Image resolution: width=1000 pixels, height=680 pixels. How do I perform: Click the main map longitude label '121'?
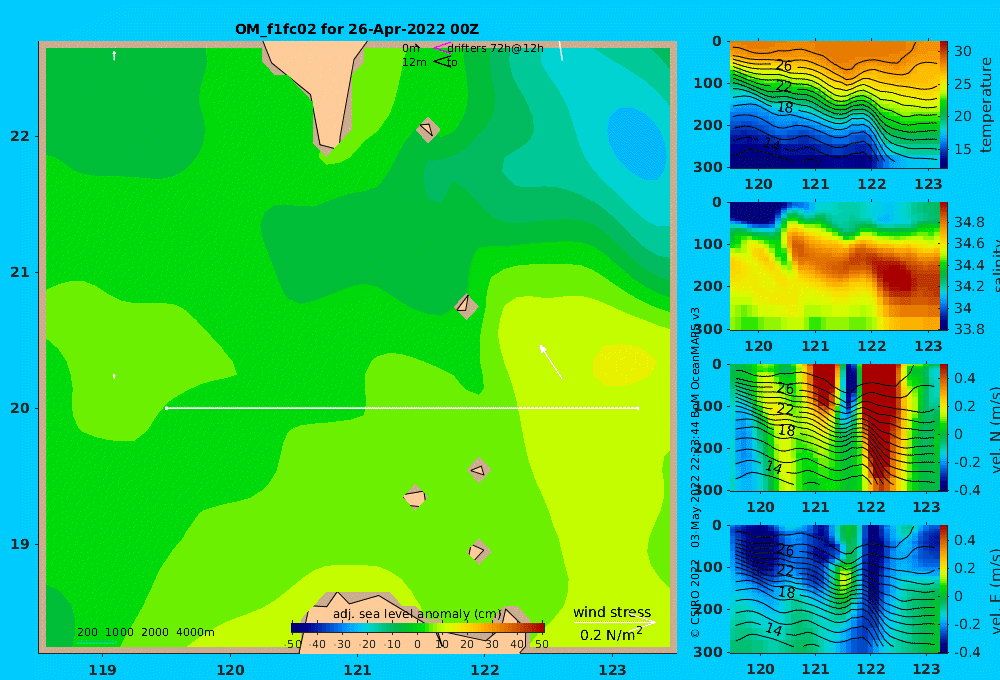click(x=357, y=670)
